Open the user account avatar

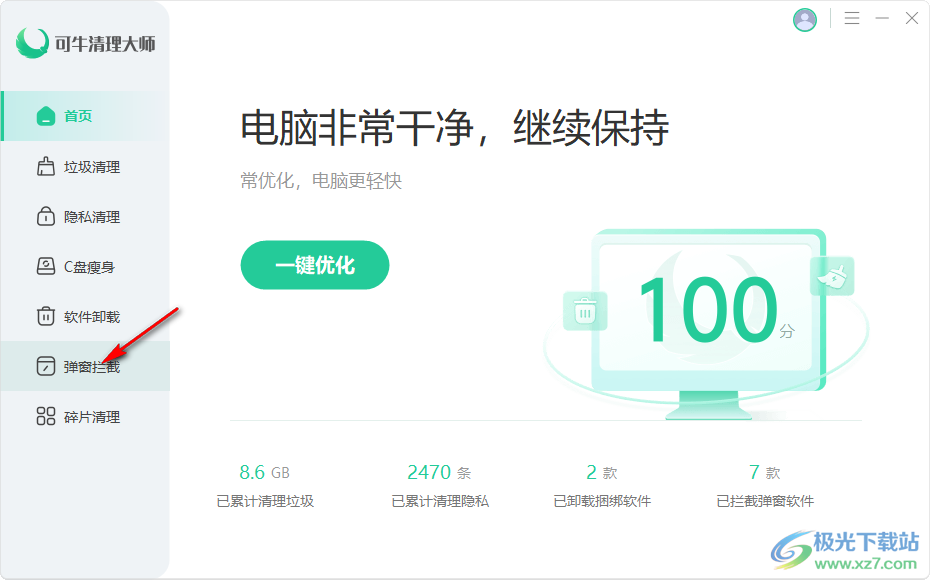click(805, 19)
